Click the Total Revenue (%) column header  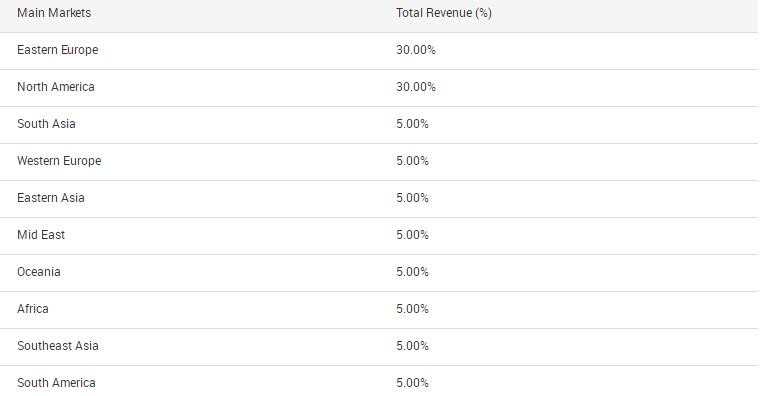pyautogui.click(x=444, y=13)
